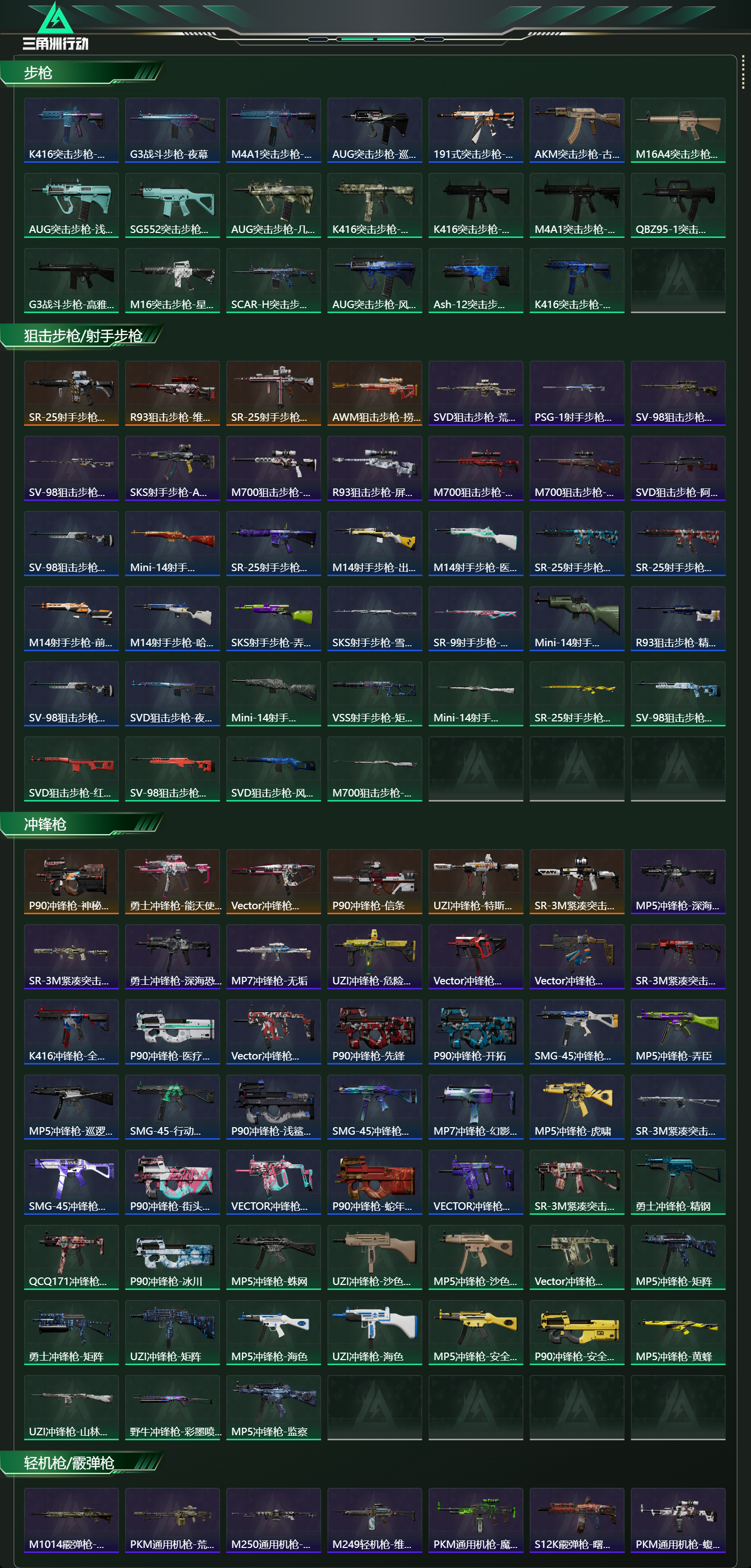The height and width of the screenshot is (1568, 751).
Task: Choose the P90冲锋枪-信条 skin
Action: [374, 881]
